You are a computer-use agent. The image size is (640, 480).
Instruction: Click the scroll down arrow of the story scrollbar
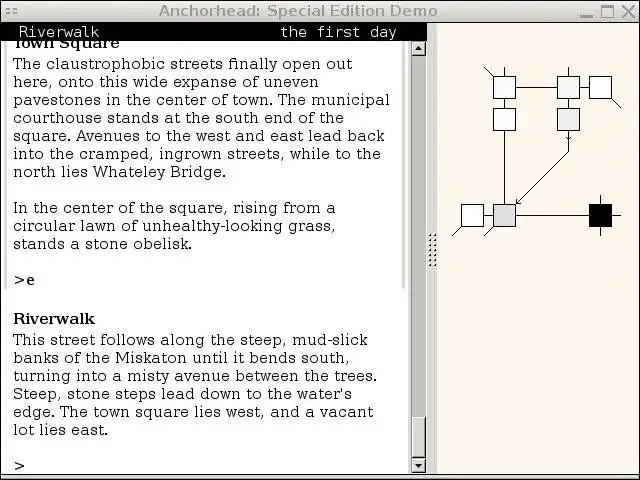coord(418,465)
